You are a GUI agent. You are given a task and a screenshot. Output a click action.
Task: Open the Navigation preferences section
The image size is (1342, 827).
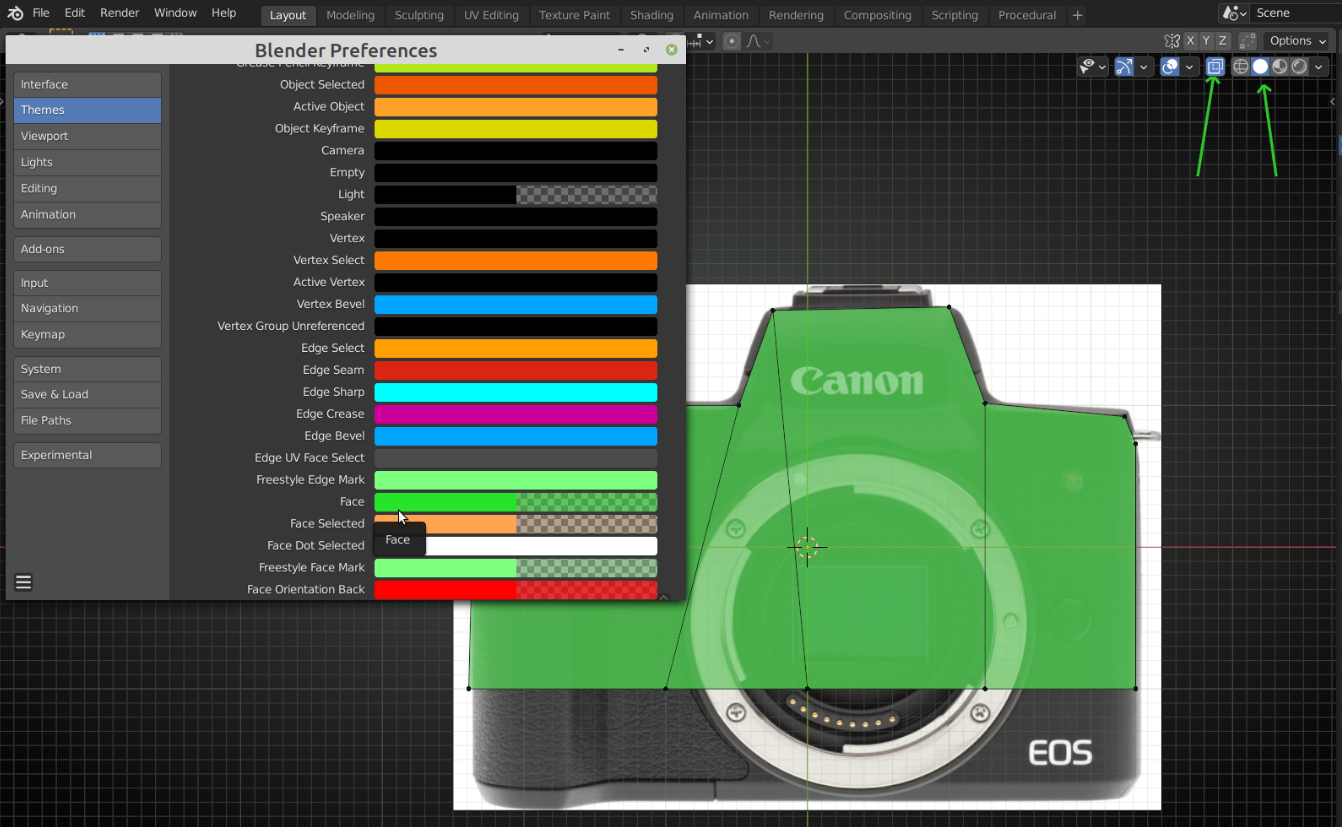click(x=87, y=309)
